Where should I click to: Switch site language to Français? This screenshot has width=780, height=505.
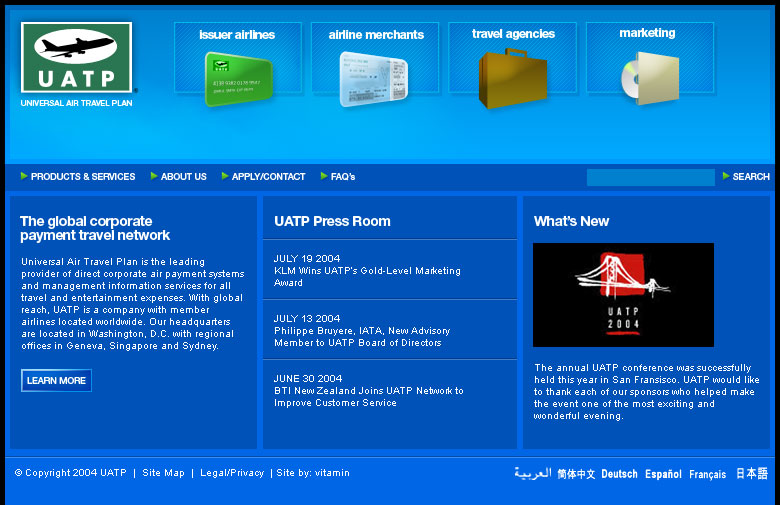(x=707, y=474)
